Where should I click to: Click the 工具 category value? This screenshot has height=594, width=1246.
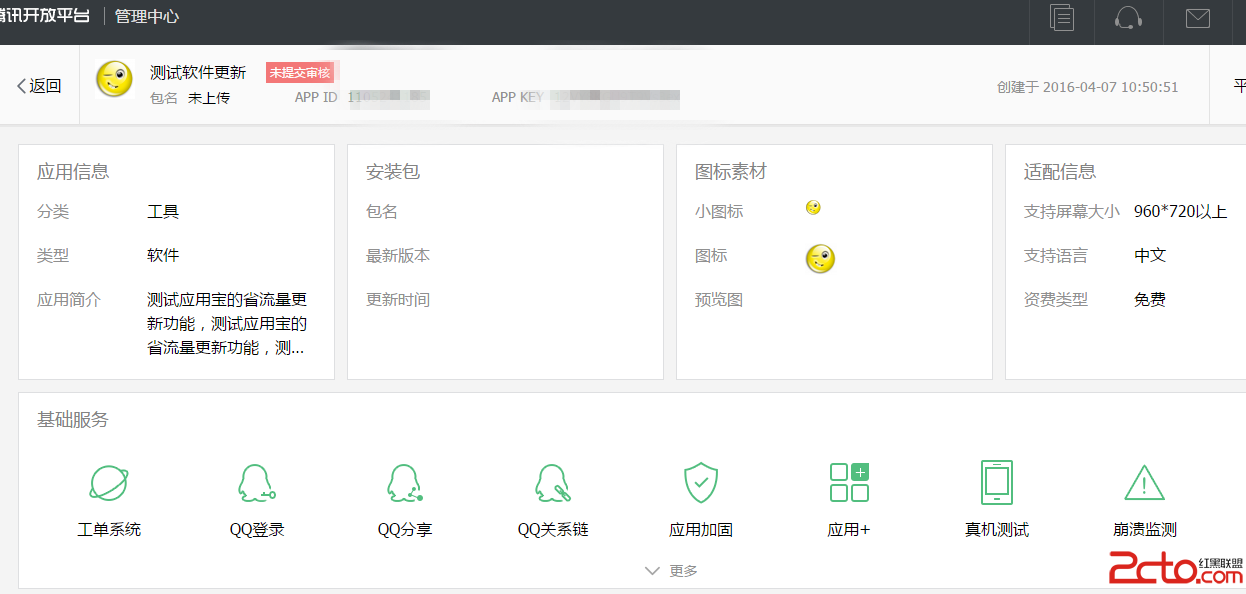pyautogui.click(x=163, y=212)
